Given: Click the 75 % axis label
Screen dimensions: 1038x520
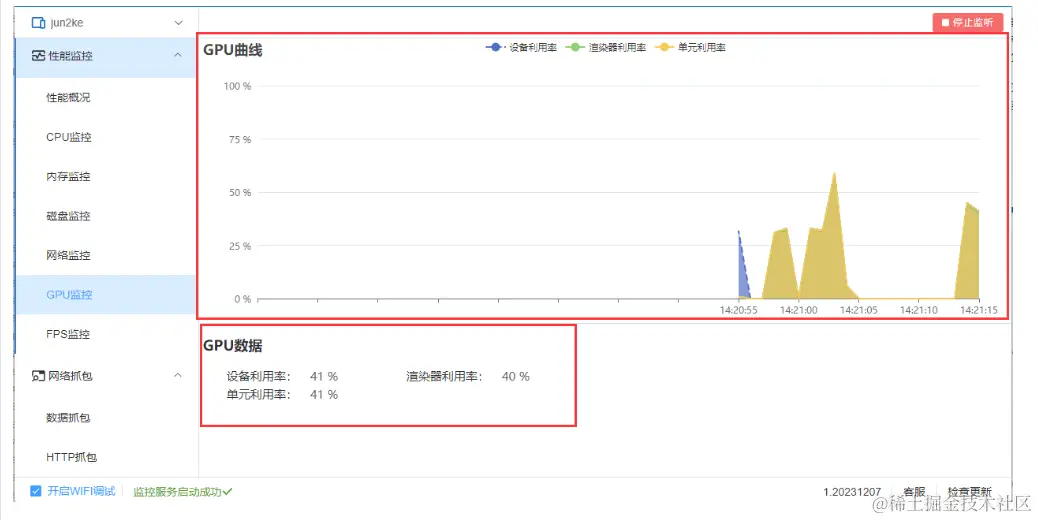Looking at the screenshot, I should (240, 140).
